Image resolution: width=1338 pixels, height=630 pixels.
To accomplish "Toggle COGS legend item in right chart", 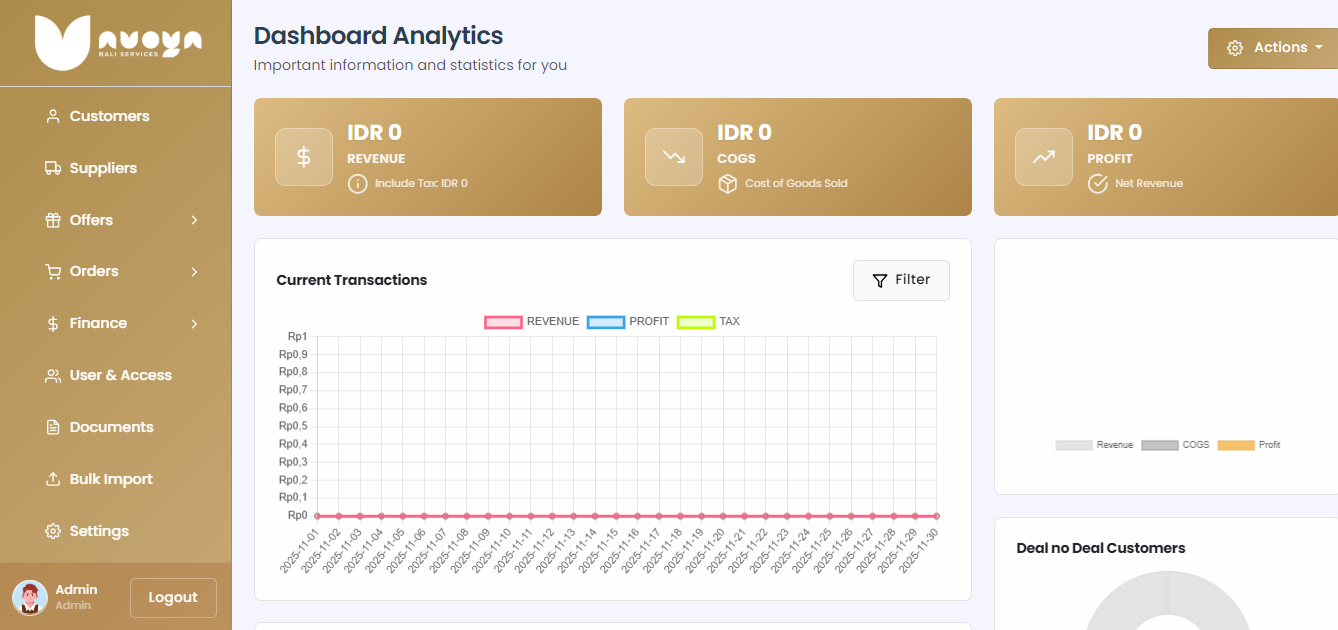I will tap(1176, 445).
